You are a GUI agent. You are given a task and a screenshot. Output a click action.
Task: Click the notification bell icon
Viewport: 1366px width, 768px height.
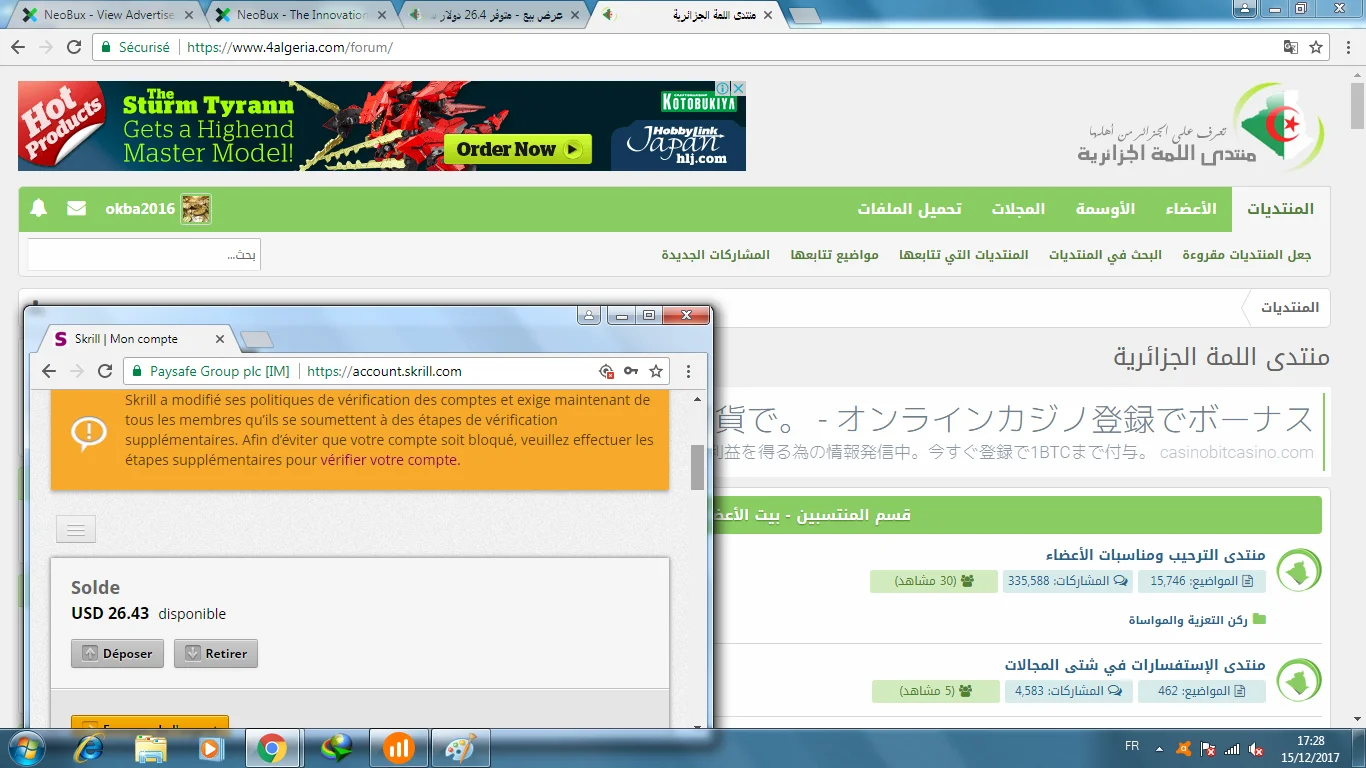(x=39, y=209)
